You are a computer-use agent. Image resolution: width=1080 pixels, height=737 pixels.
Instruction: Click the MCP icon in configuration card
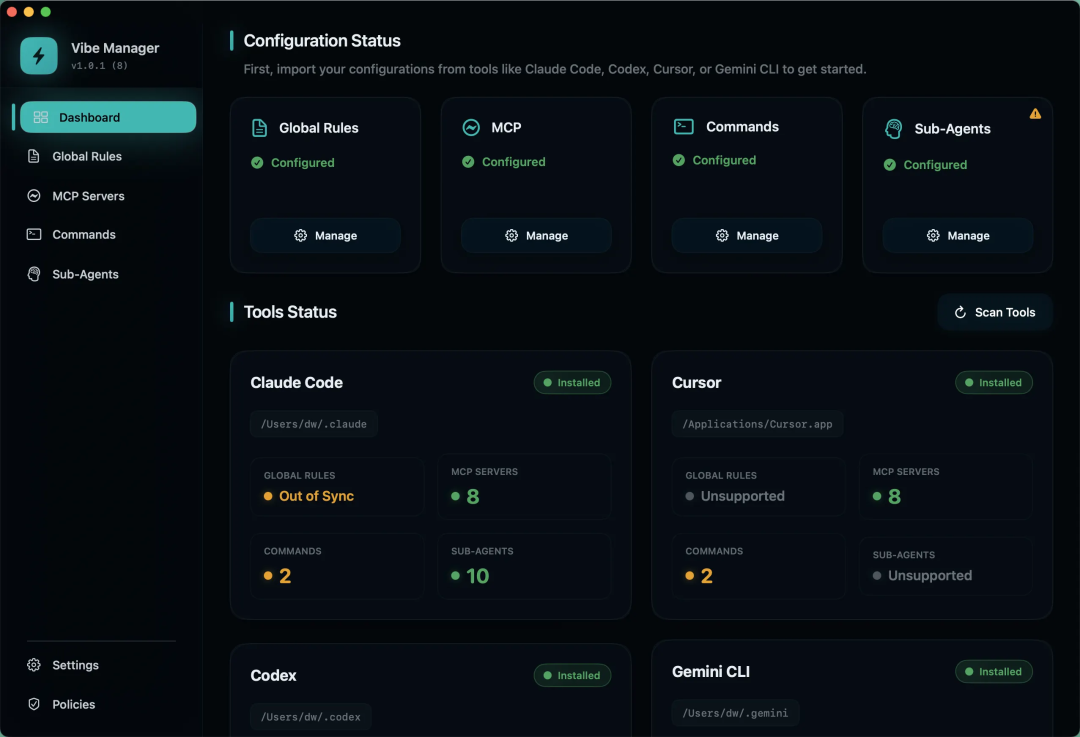click(471, 128)
